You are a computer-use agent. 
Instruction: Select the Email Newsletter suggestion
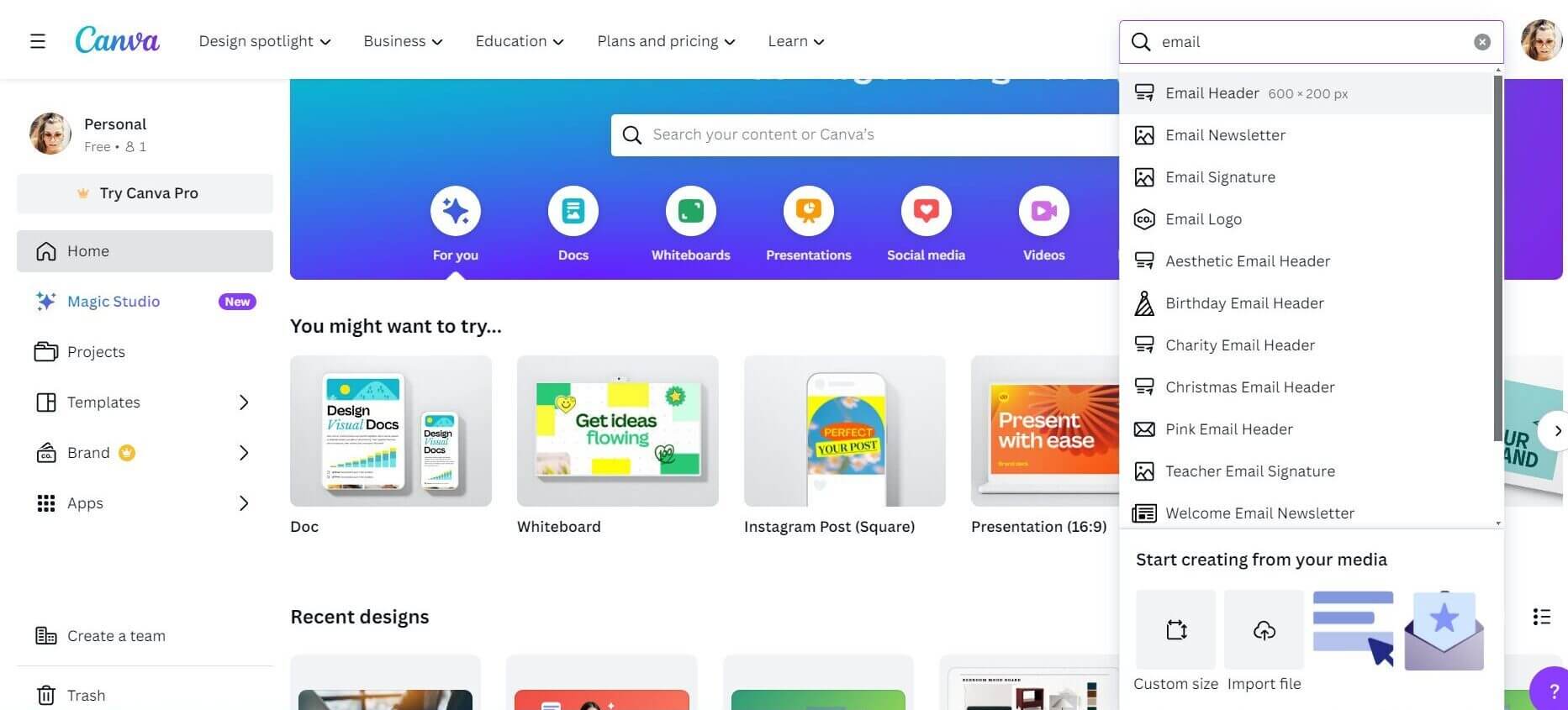(x=1307, y=135)
